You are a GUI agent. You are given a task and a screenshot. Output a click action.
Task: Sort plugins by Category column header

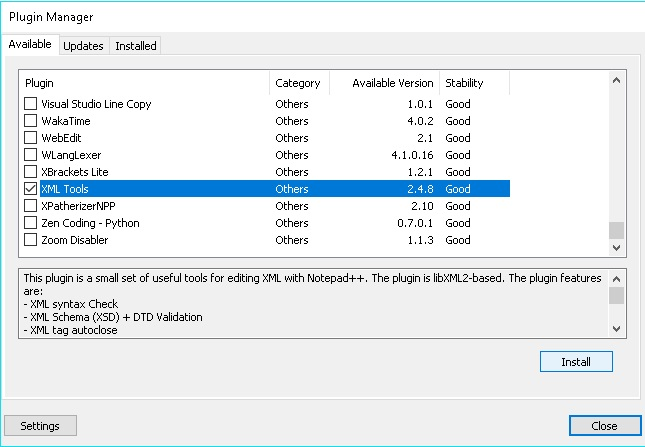(x=299, y=83)
